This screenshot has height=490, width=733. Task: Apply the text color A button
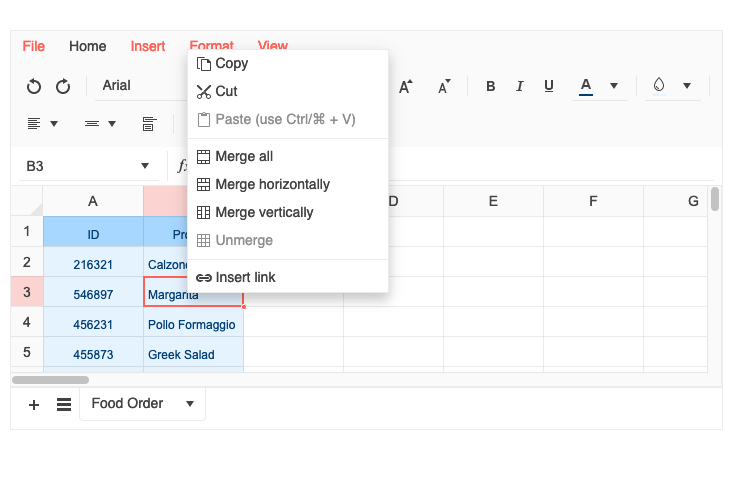(586, 86)
